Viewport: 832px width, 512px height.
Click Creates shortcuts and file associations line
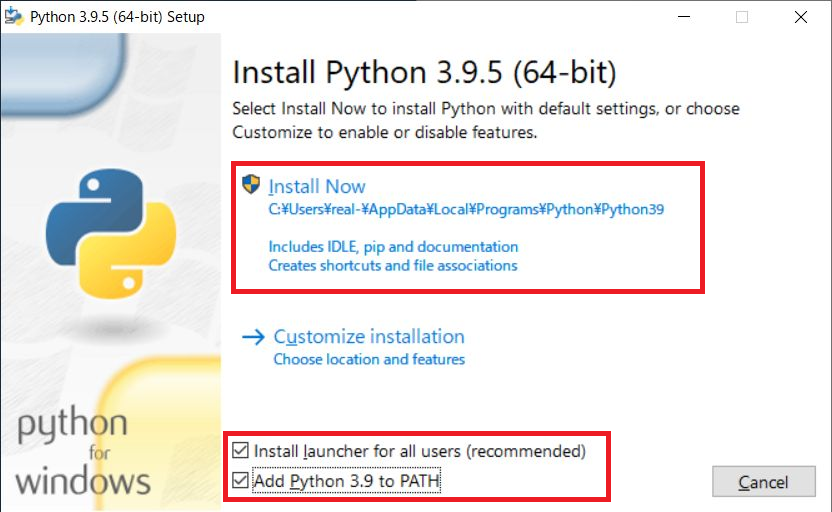pyautogui.click(x=393, y=265)
